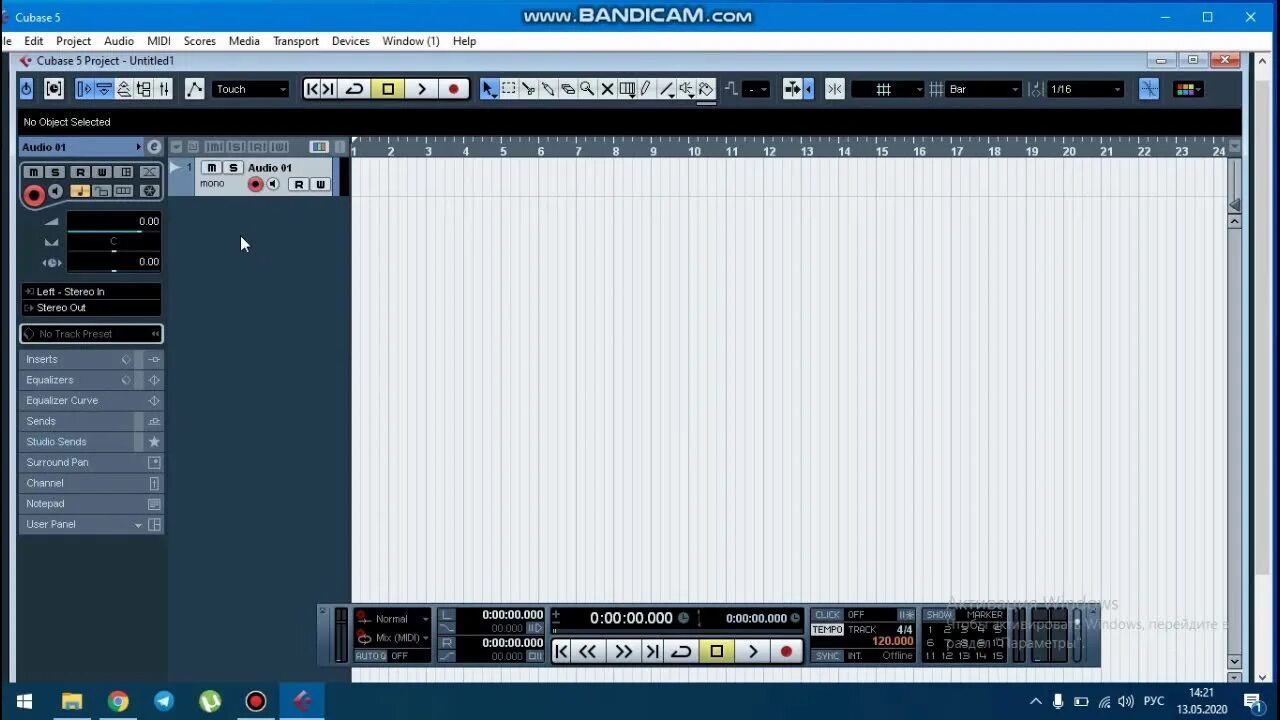Select the Mute X tool

tap(607, 89)
